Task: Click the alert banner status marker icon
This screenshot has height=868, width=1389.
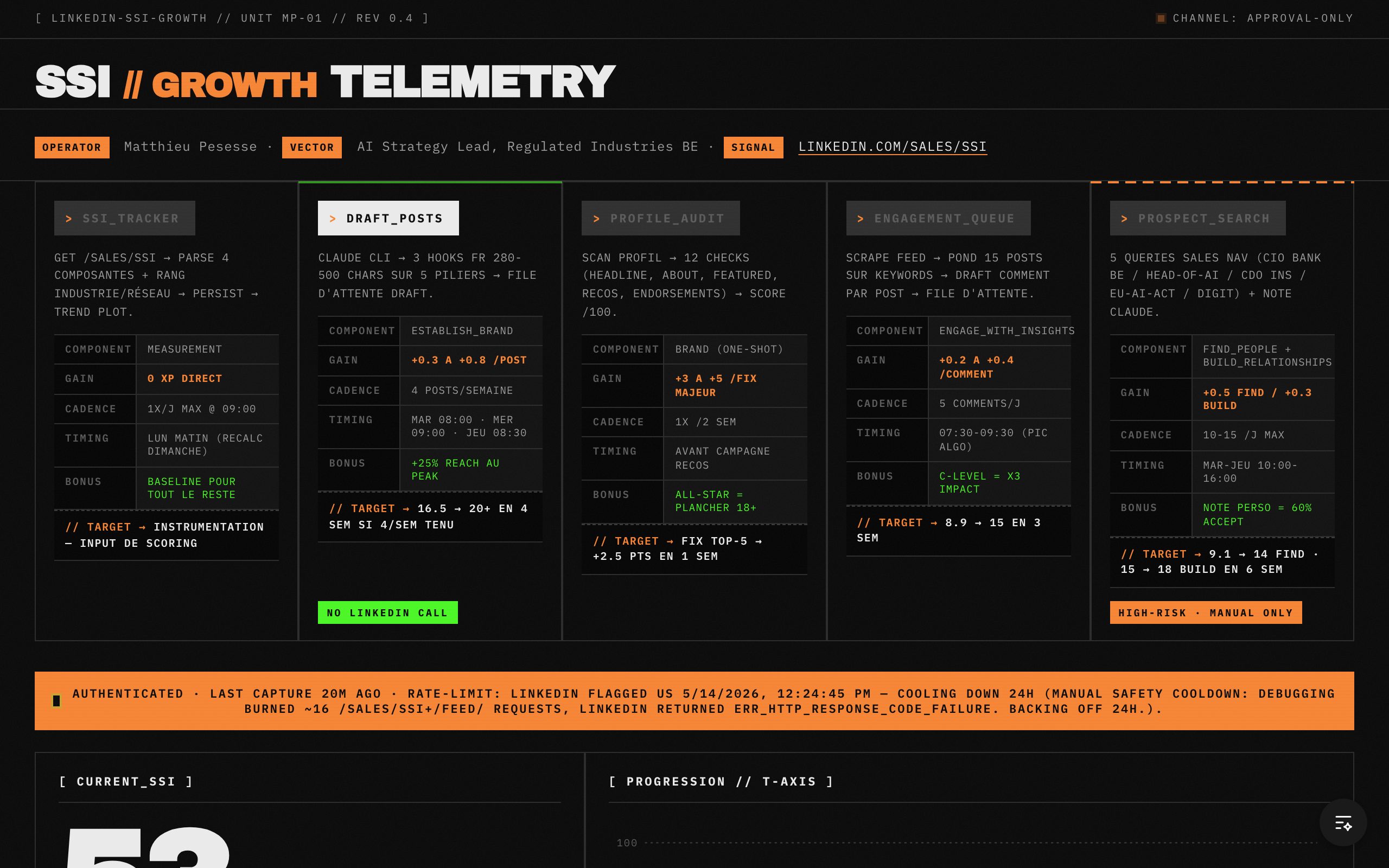Action: tap(56, 701)
